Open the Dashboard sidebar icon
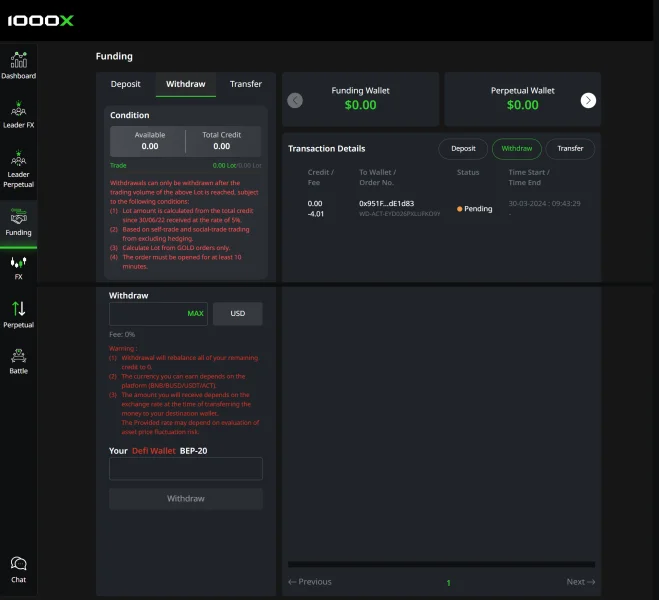 18,64
